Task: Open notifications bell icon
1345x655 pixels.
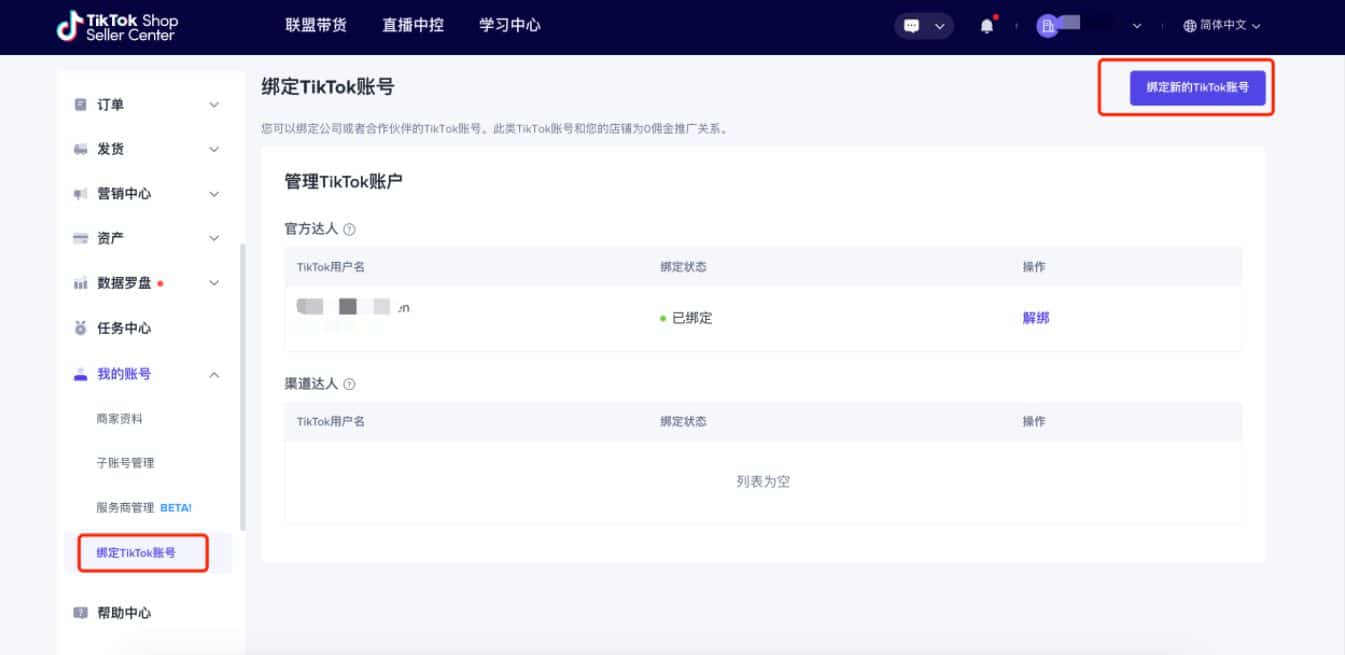Action: (987, 26)
